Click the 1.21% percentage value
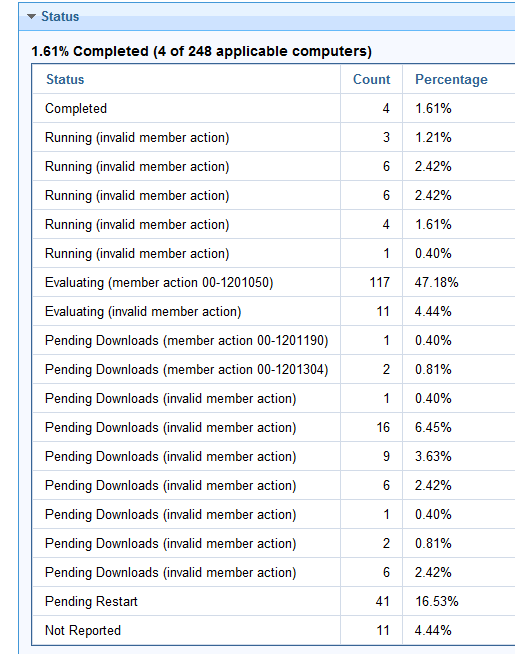Viewport: 515px width, 654px height. 433,137
